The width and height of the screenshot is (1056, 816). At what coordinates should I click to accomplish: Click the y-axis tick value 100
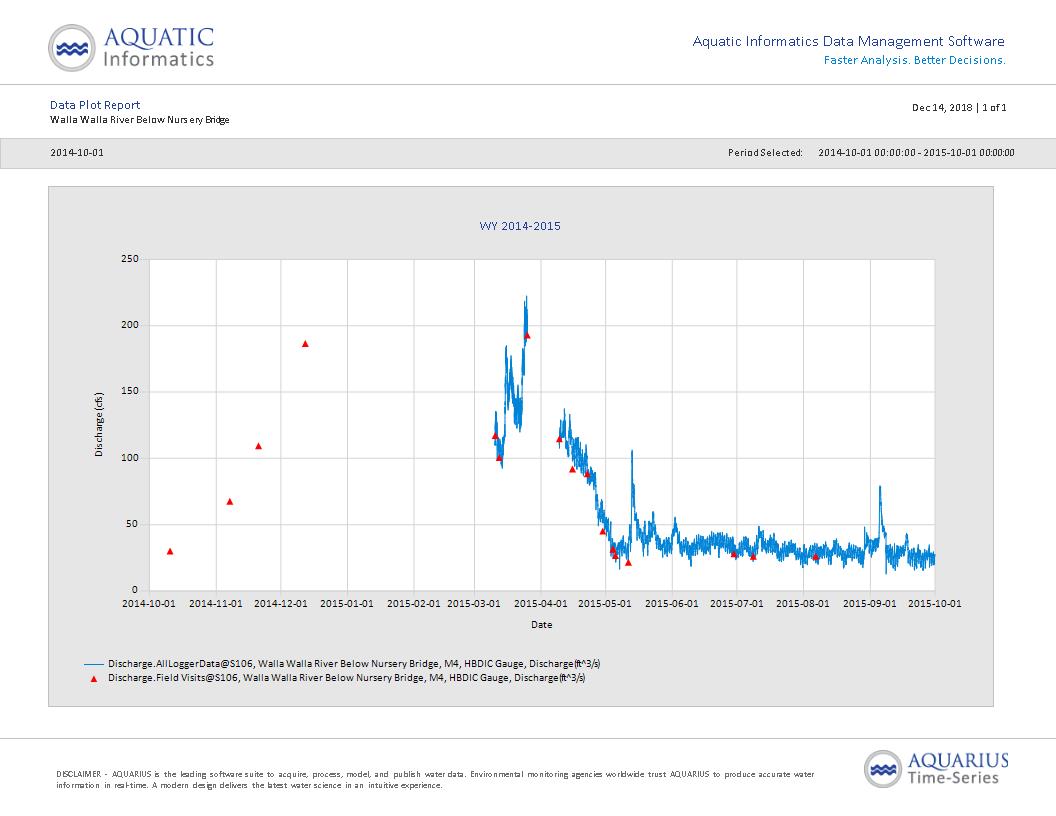(x=130, y=458)
